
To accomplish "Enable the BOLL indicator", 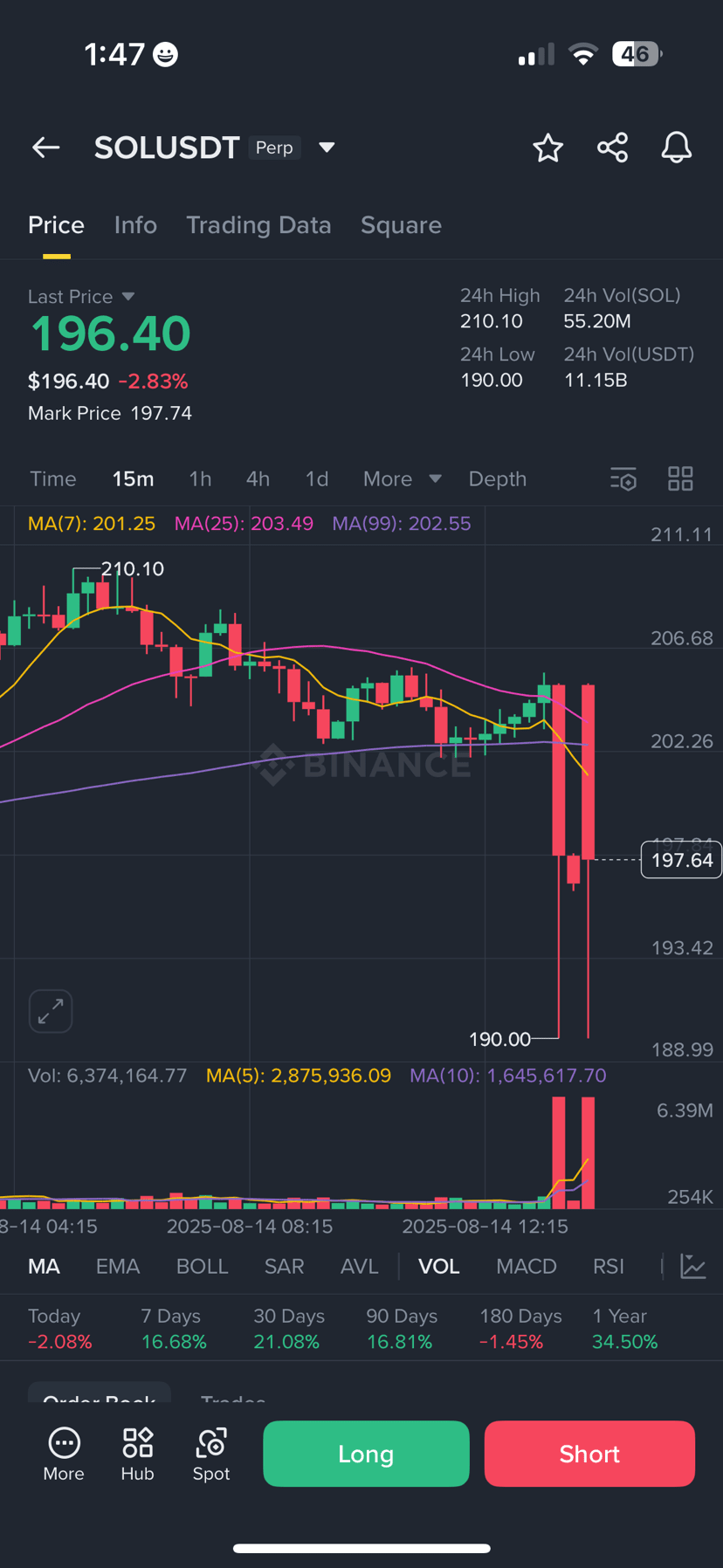I will pyautogui.click(x=202, y=1266).
